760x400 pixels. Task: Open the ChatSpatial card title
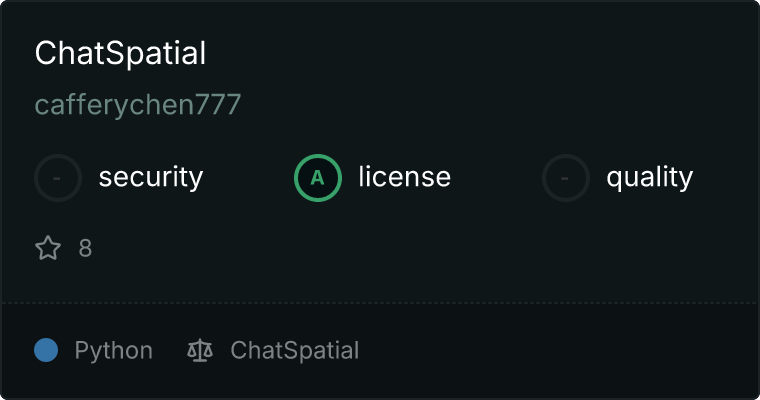coord(120,53)
